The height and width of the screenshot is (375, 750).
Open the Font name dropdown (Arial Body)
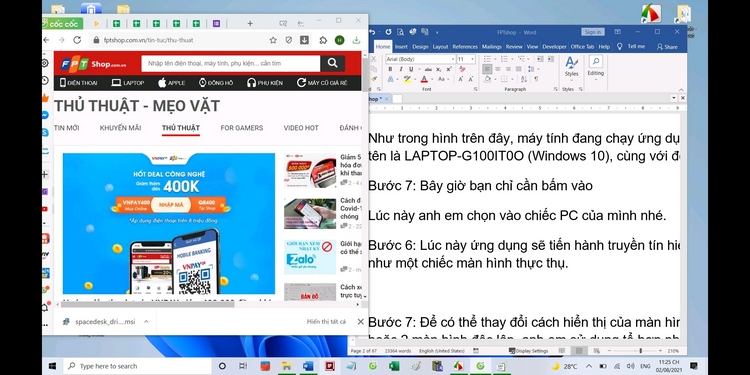click(x=453, y=59)
